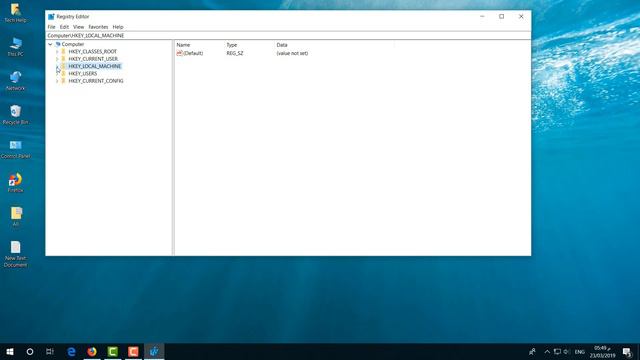This screenshot has width=640, height=360.
Task: Launch Edge from the taskbar
Action: point(71,351)
